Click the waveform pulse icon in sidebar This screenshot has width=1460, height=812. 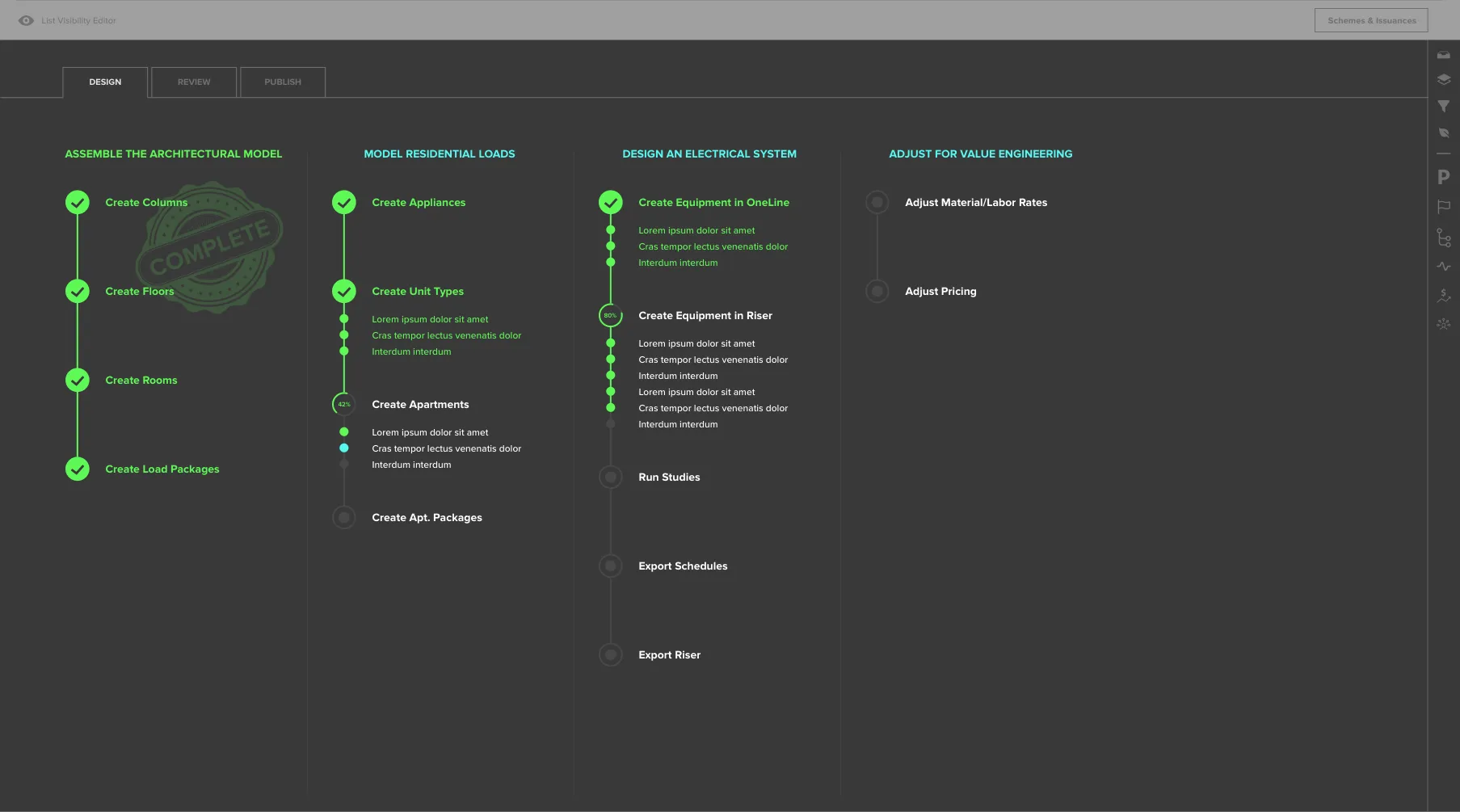[1443, 266]
